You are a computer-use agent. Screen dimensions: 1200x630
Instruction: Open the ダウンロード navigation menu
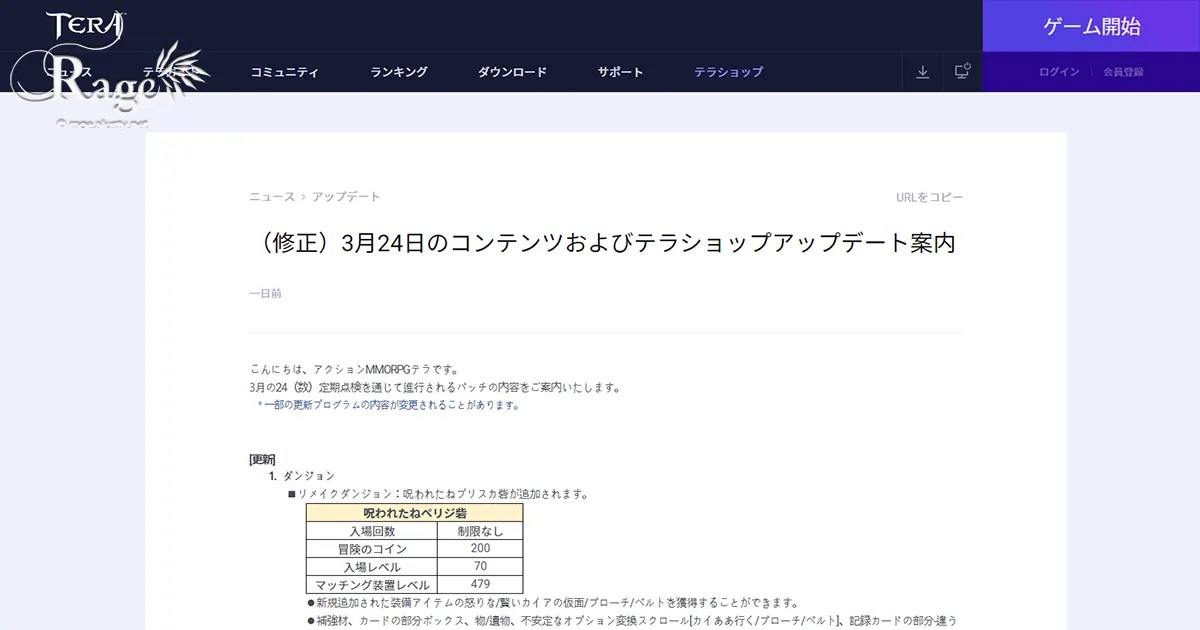512,71
